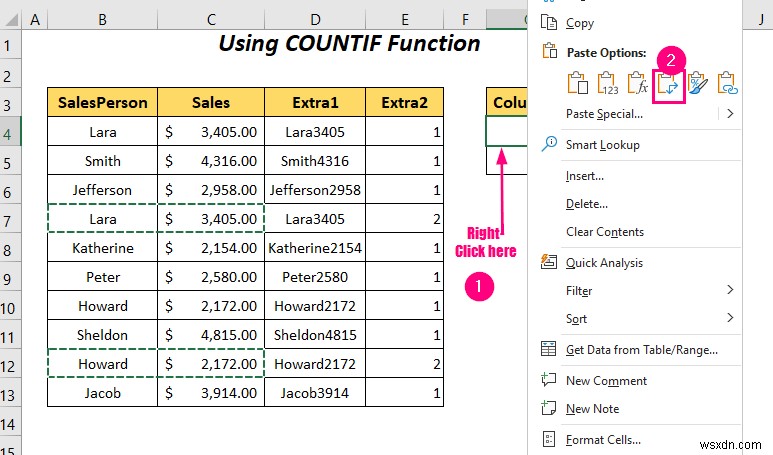Click the Jefferson name cell
This screenshot has width=773, height=455.
point(103,190)
